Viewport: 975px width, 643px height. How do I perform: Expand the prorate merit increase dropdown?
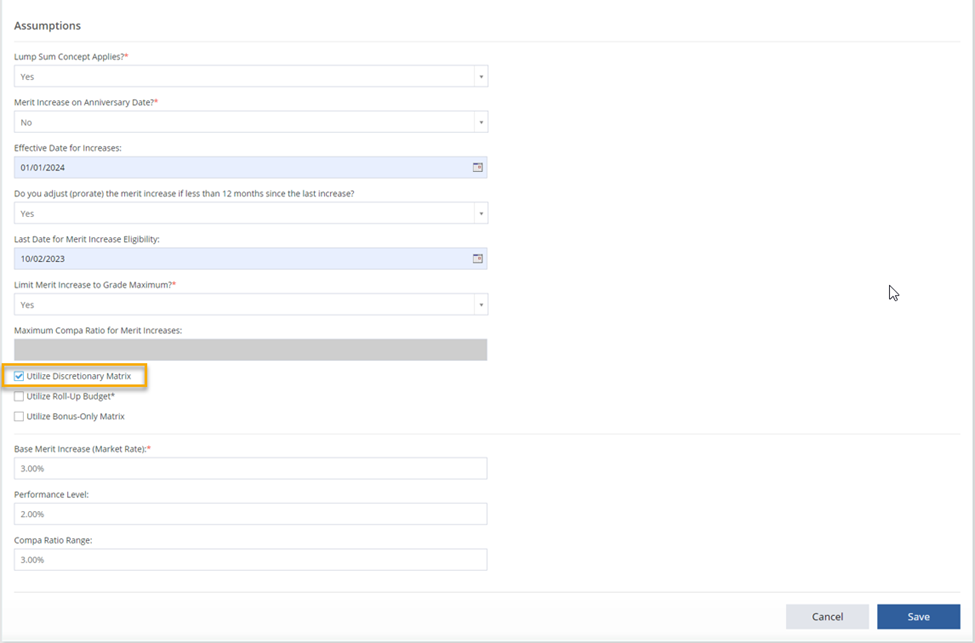479,212
